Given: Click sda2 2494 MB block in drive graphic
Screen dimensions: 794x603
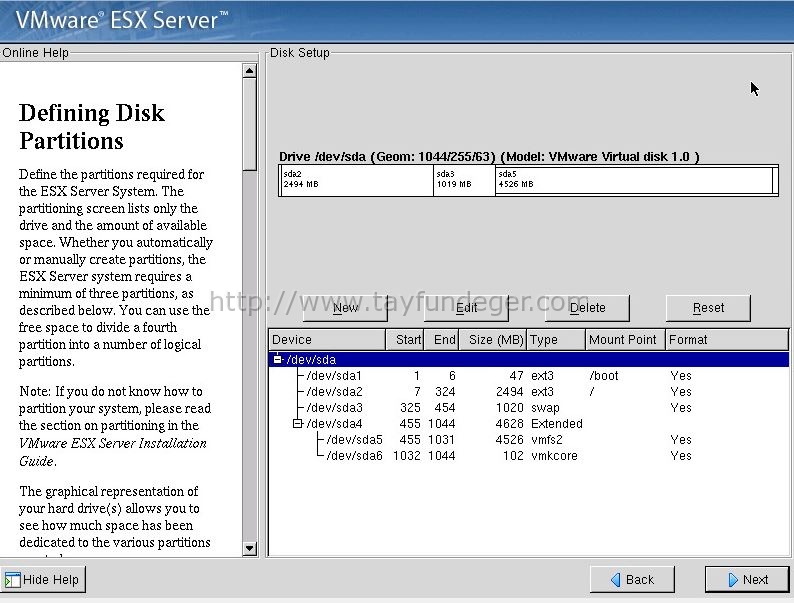Looking at the screenshot, I should coord(356,181).
